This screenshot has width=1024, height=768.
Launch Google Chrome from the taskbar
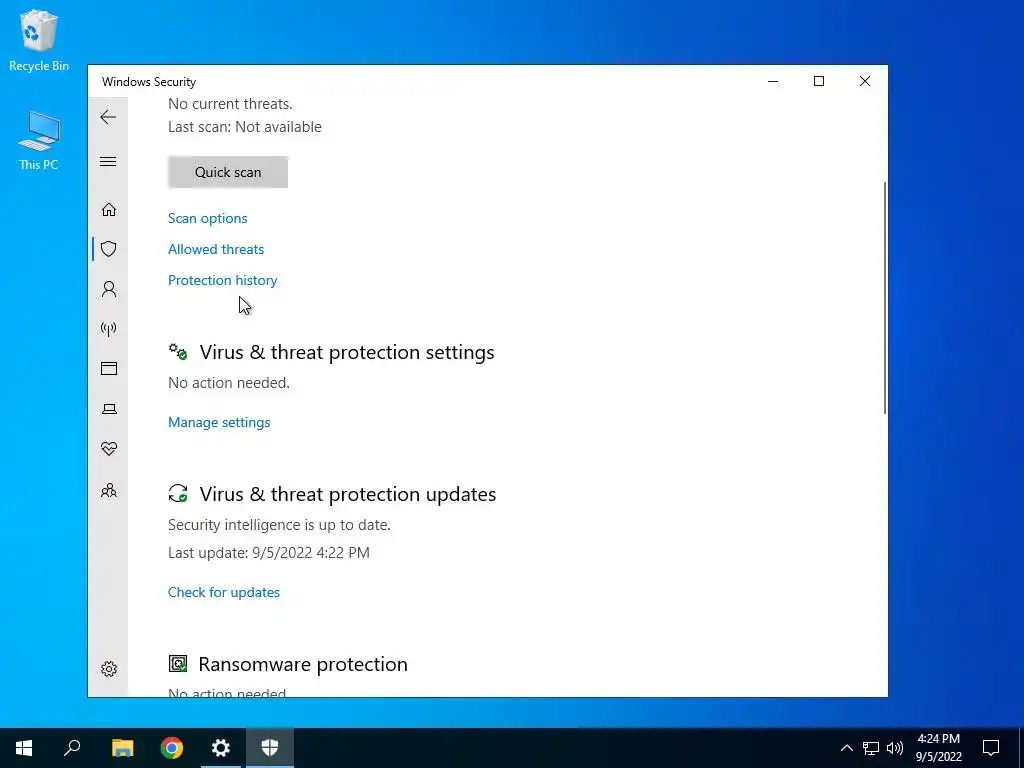click(172, 748)
